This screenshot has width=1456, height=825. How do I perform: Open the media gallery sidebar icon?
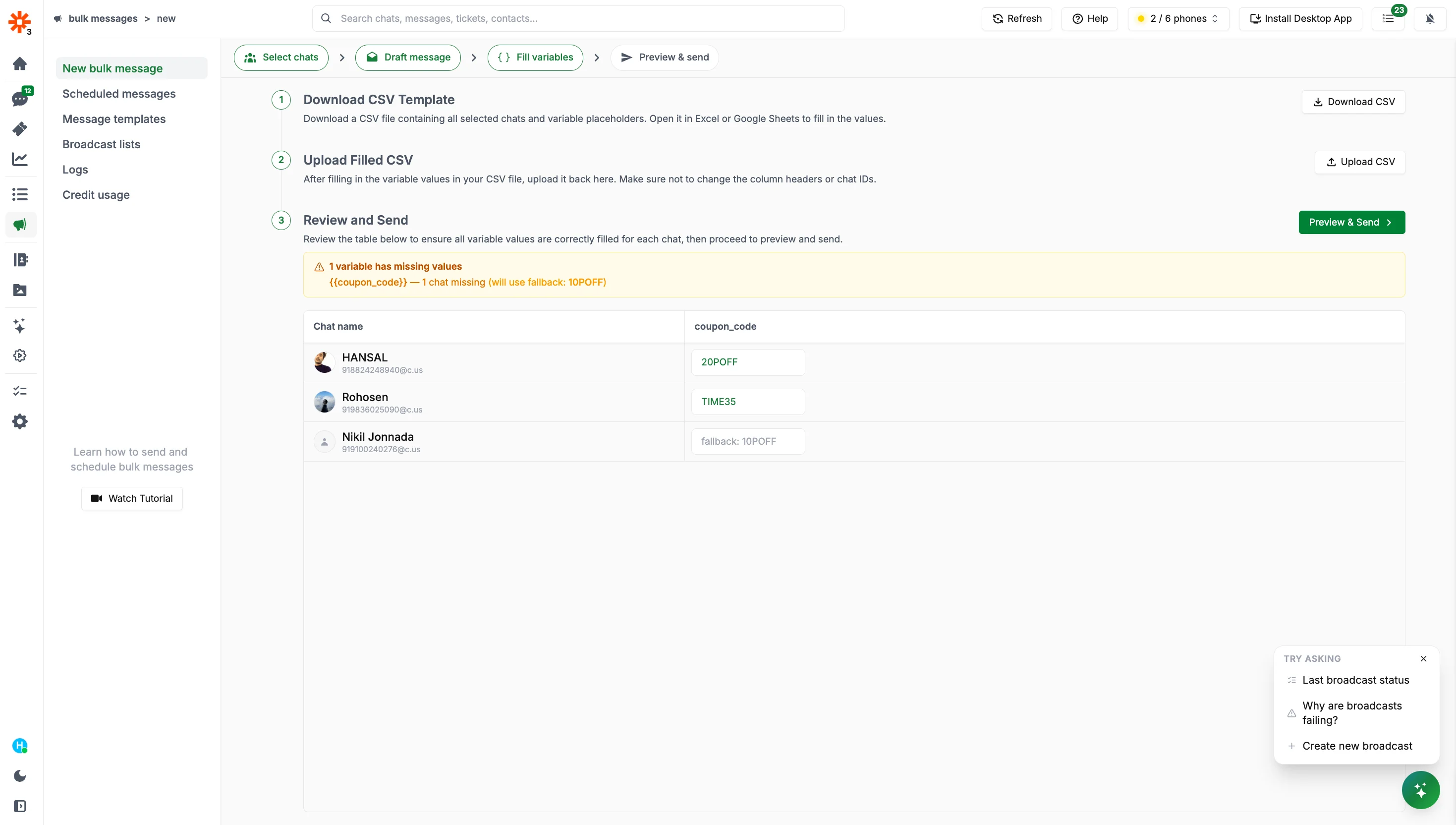(20, 290)
